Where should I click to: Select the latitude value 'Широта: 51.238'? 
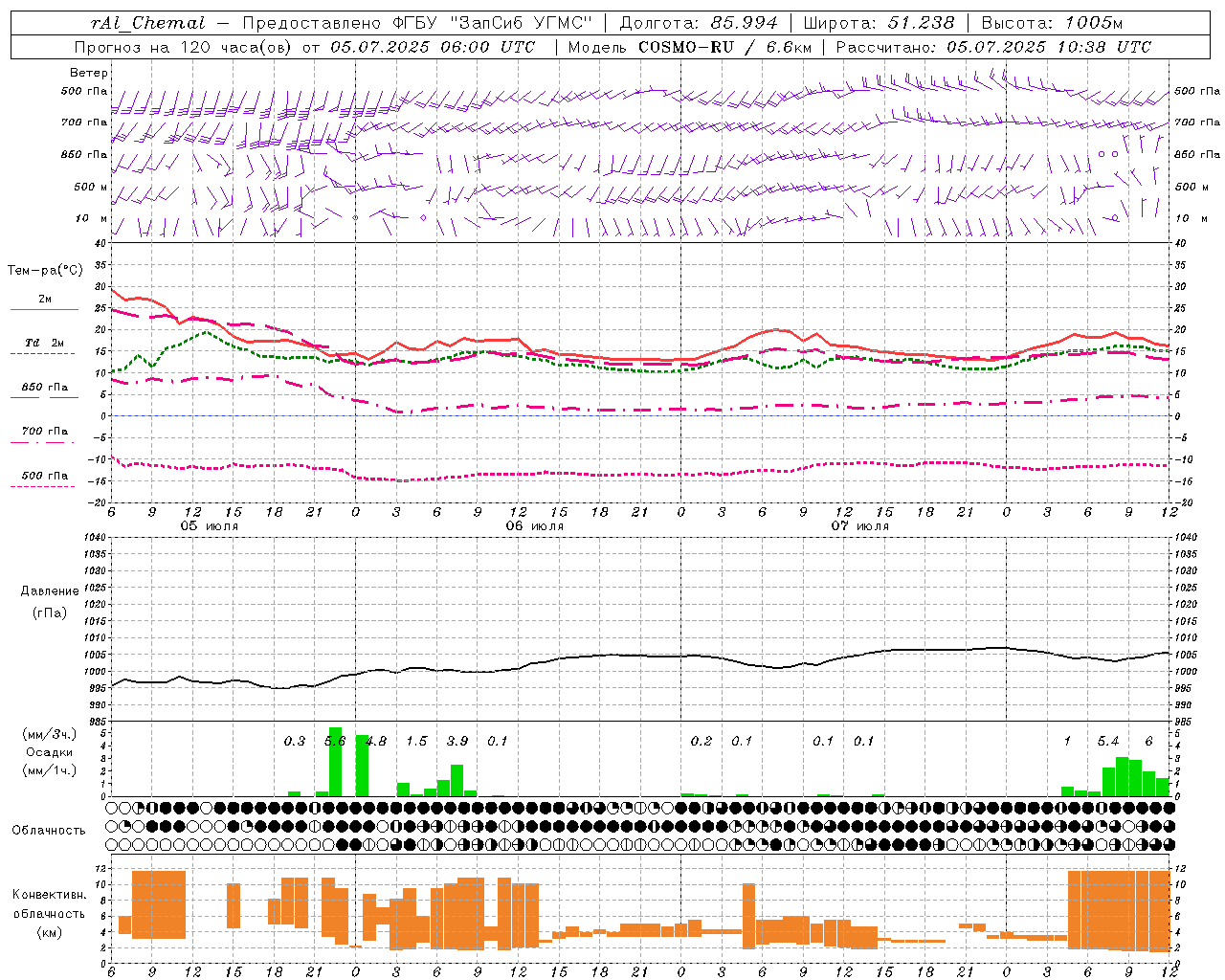[879, 23]
